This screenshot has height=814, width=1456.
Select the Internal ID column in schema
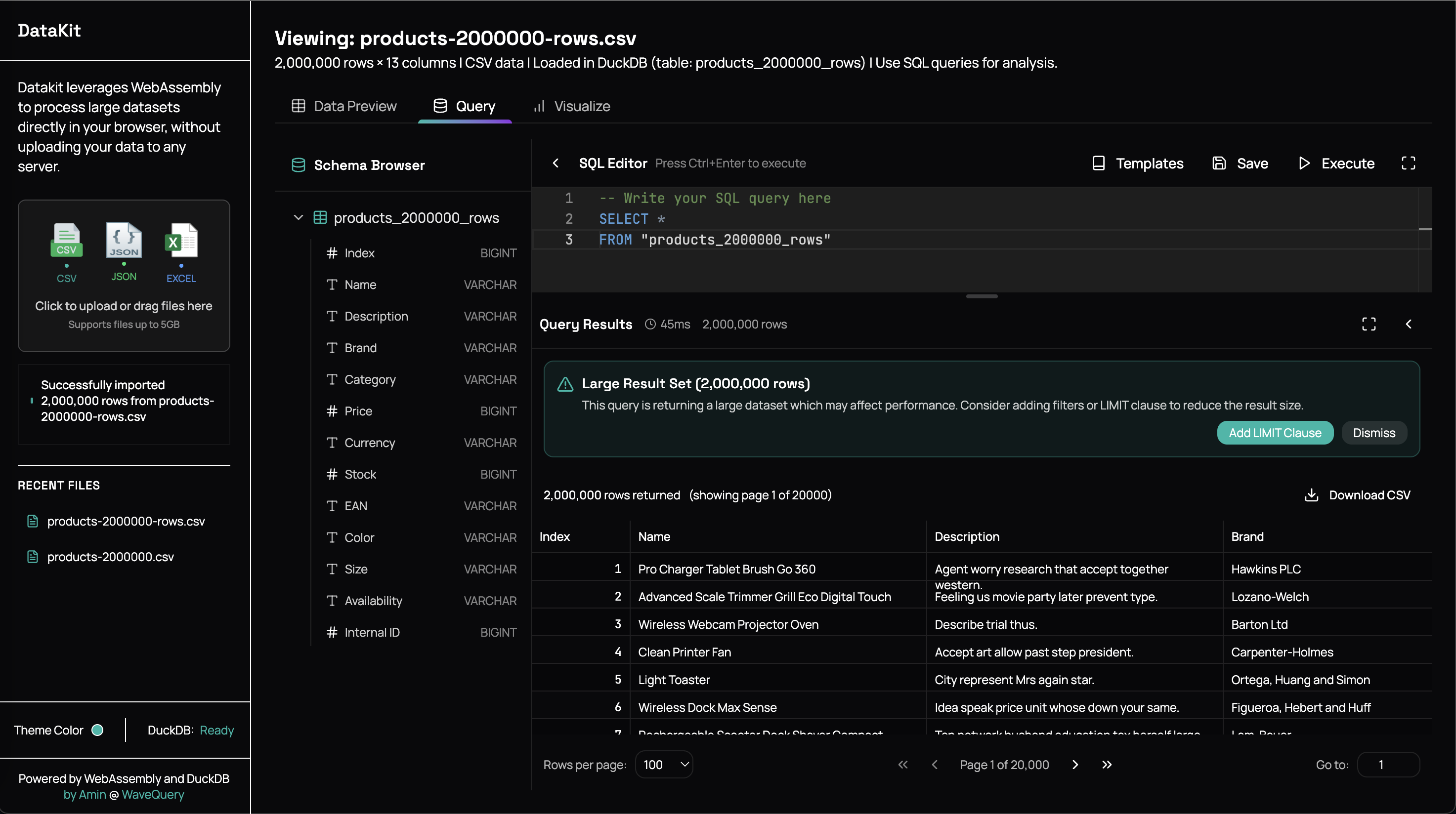coord(421,633)
